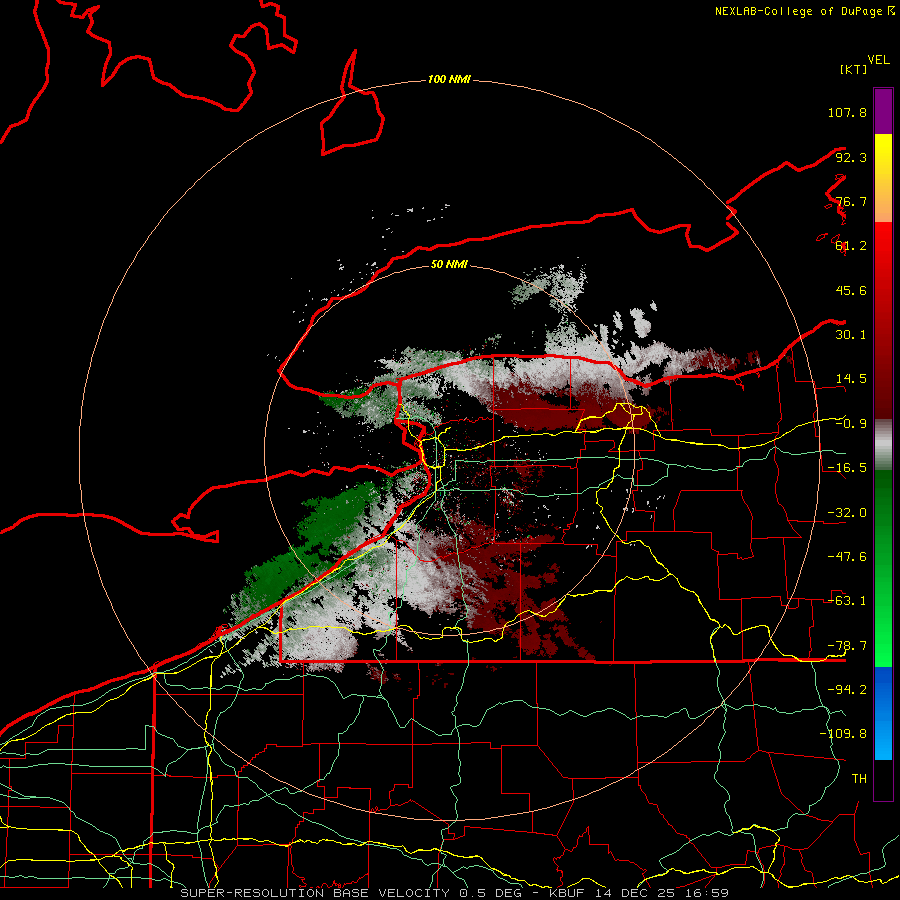Image resolution: width=900 pixels, height=900 pixels.
Task: Click the 61.2 velocity scale value
Action: click(851, 246)
